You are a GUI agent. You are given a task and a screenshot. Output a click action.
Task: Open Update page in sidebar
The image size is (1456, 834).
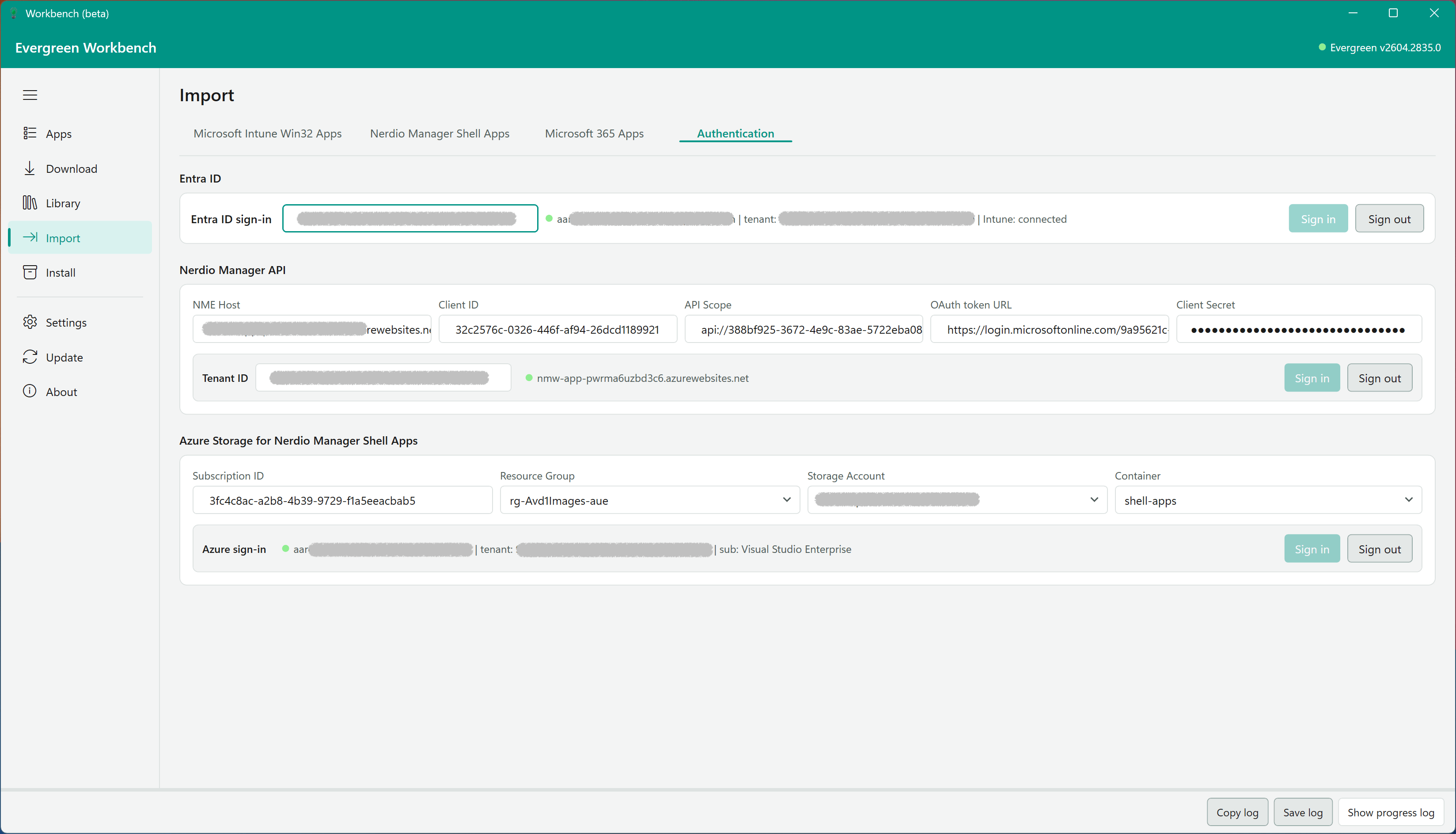tap(80, 358)
